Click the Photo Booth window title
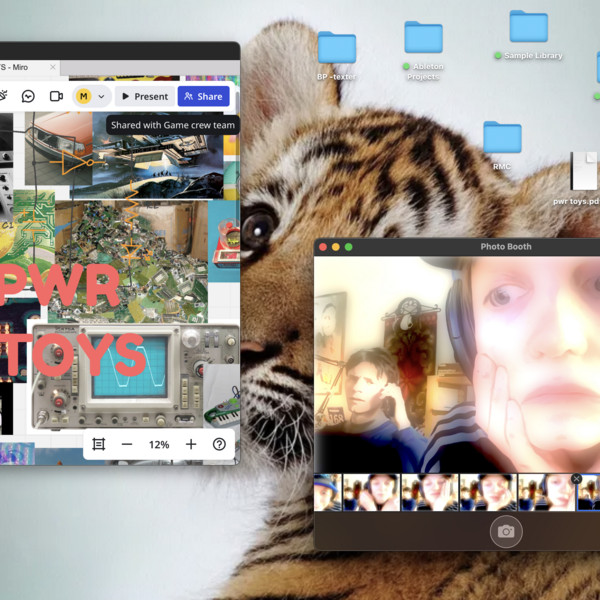Viewport: 600px width, 600px height. (x=506, y=247)
